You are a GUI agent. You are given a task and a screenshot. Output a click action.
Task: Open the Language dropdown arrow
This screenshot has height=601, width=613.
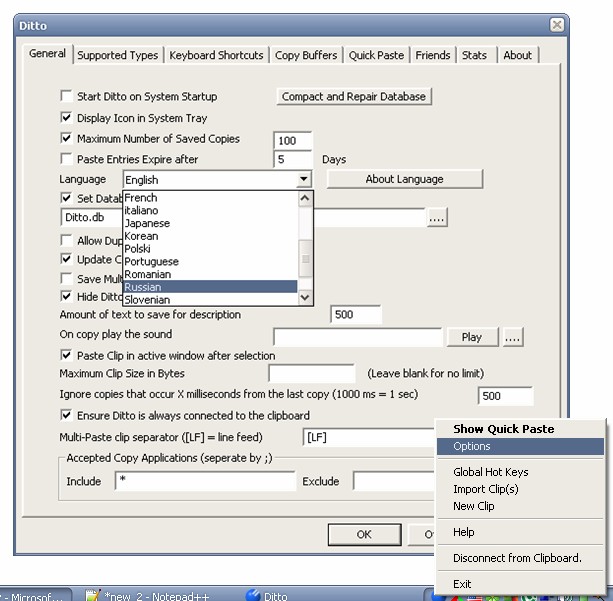coord(304,179)
